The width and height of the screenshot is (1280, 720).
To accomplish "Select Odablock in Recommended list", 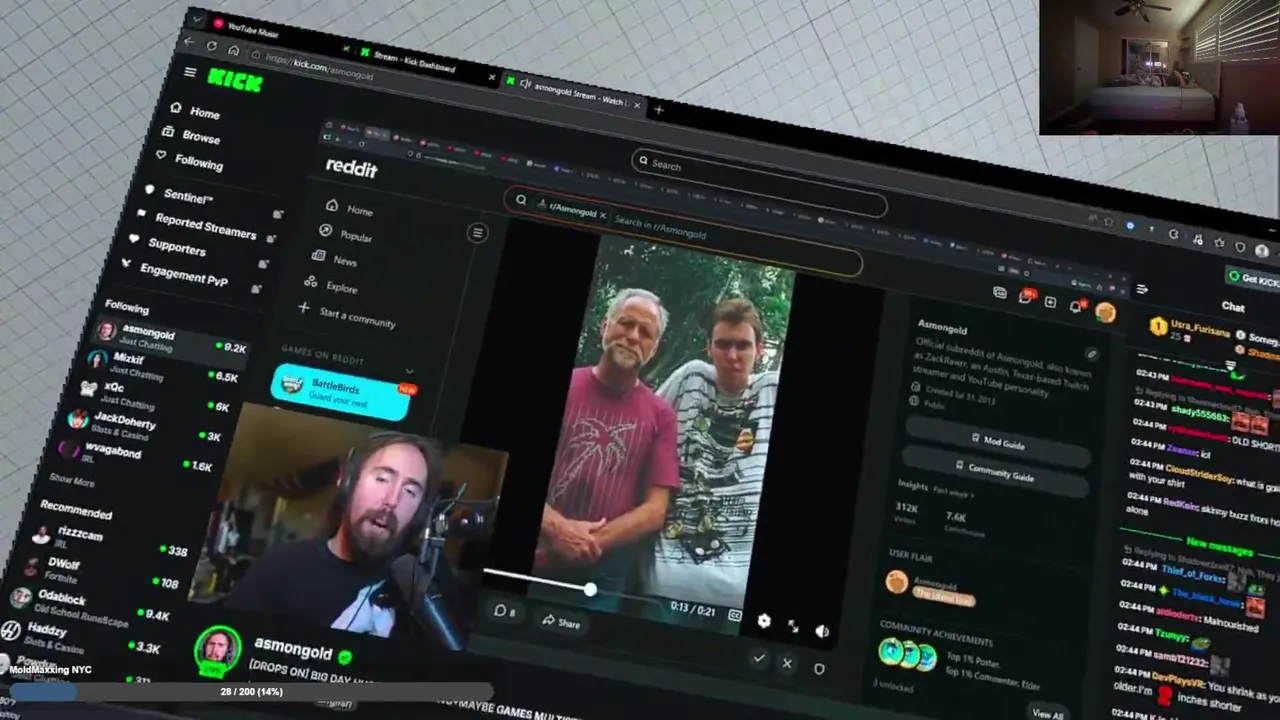I will point(90,603).
